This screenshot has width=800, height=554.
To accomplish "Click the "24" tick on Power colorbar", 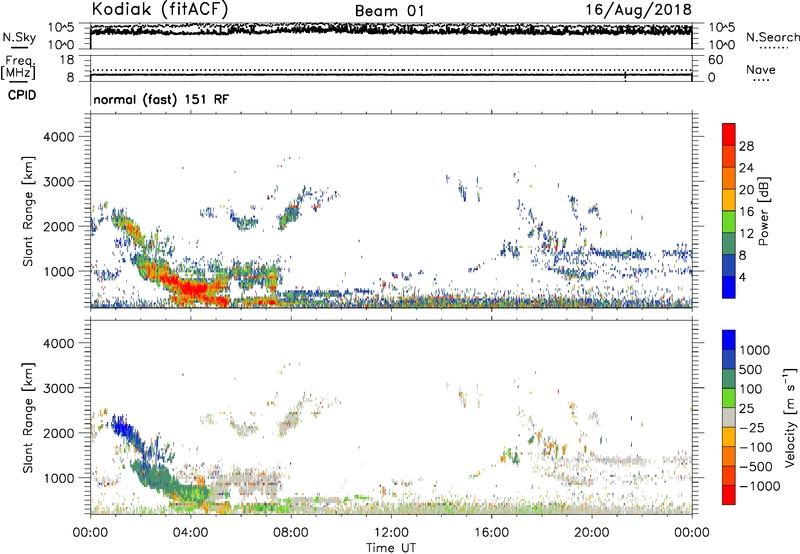I will (x=746, y=168).
